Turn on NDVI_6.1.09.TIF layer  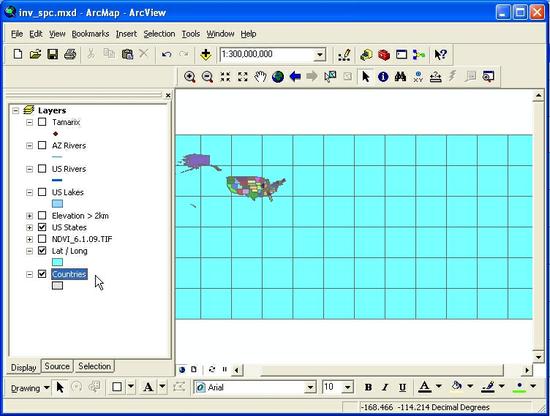point(42,239)
